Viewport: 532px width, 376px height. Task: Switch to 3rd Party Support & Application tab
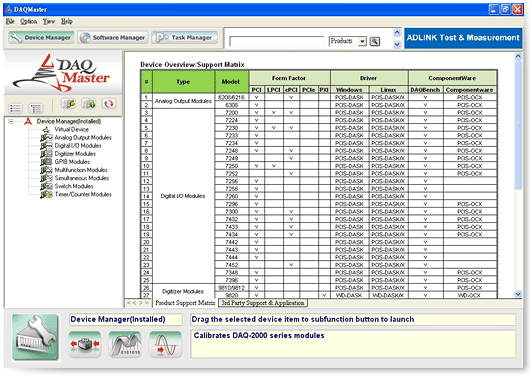(x=263, y=303)
